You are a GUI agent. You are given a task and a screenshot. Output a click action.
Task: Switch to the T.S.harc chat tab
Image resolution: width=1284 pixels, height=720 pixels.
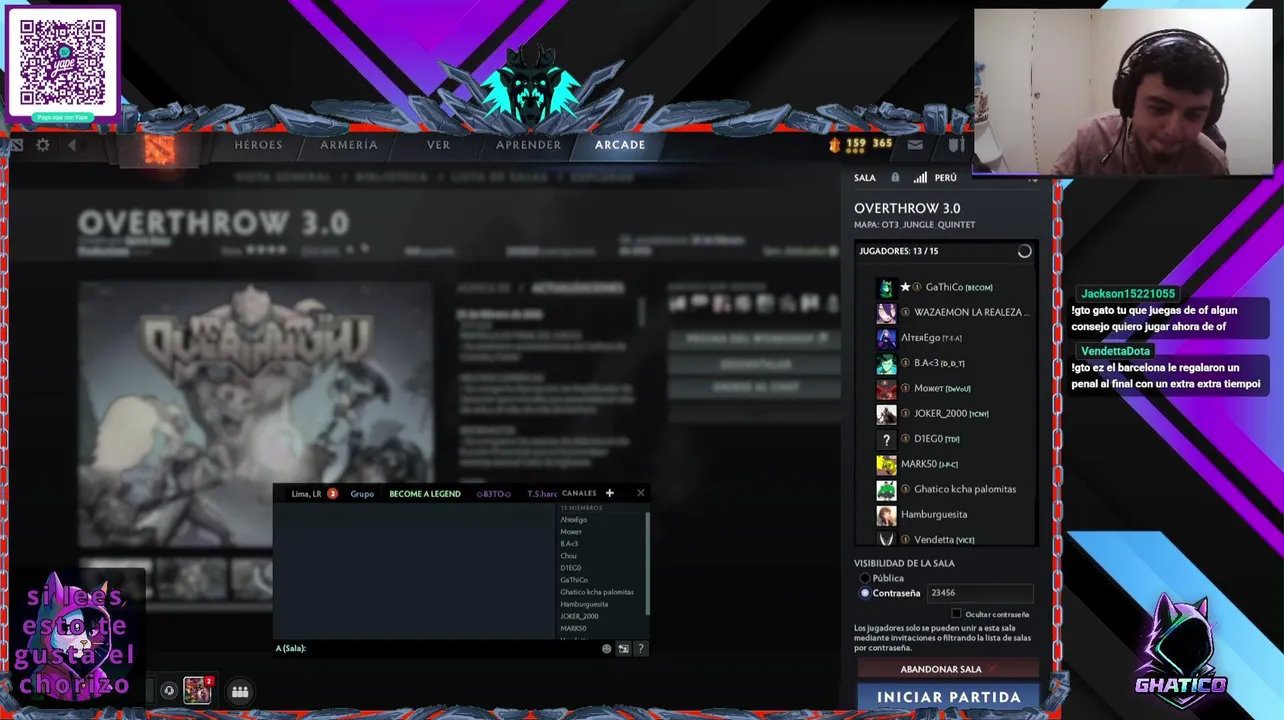pos(542,494)
